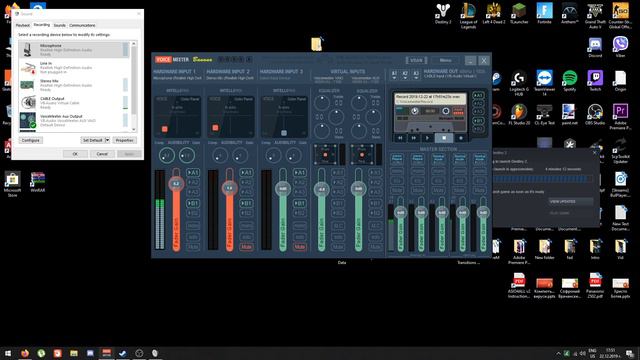Click Hardware Input 1 fader gain knob

(x=176, y=184)
